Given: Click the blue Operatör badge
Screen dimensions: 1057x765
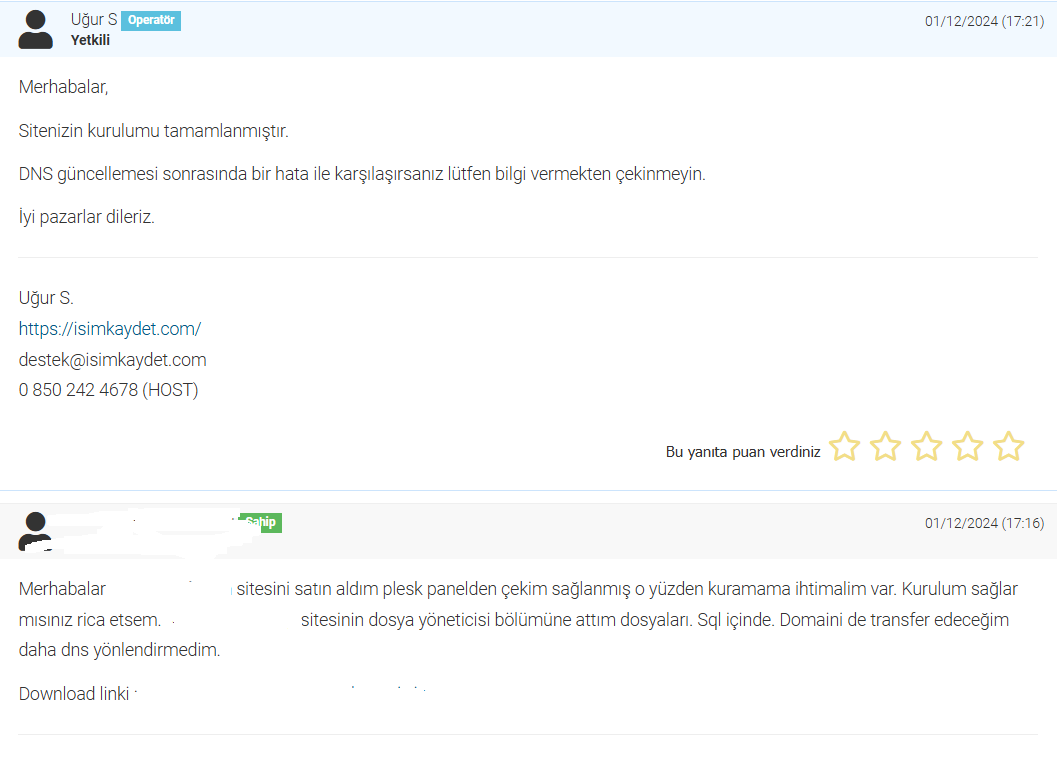Looking at the screenshot, I should click(x=151, y=20).
